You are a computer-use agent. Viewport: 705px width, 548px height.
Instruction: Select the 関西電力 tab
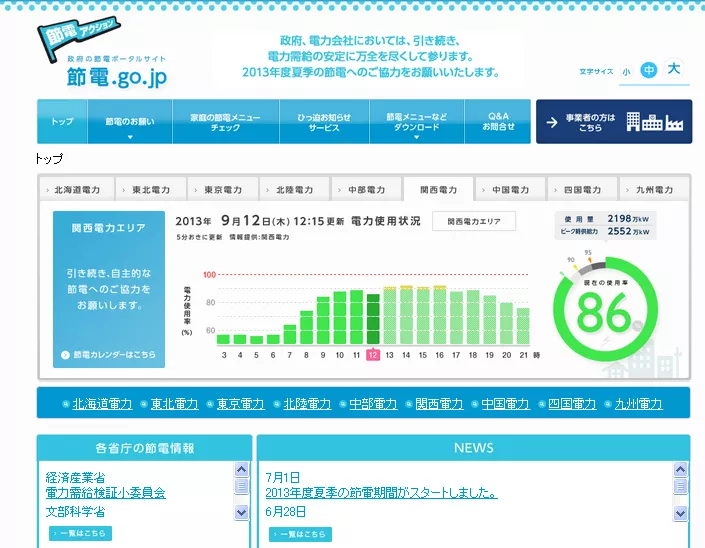[439, 190]
